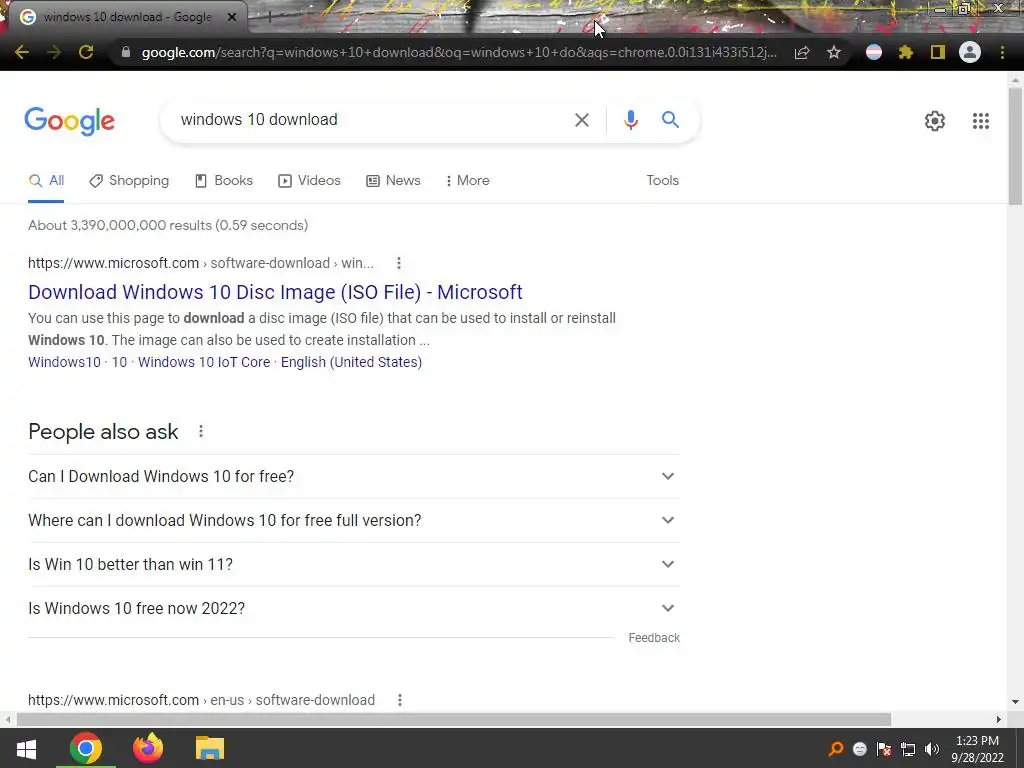The width and height of the screenshot is (1024, 768).
Task: Open File Explorer from the taskbar
Action: [210, 748]
